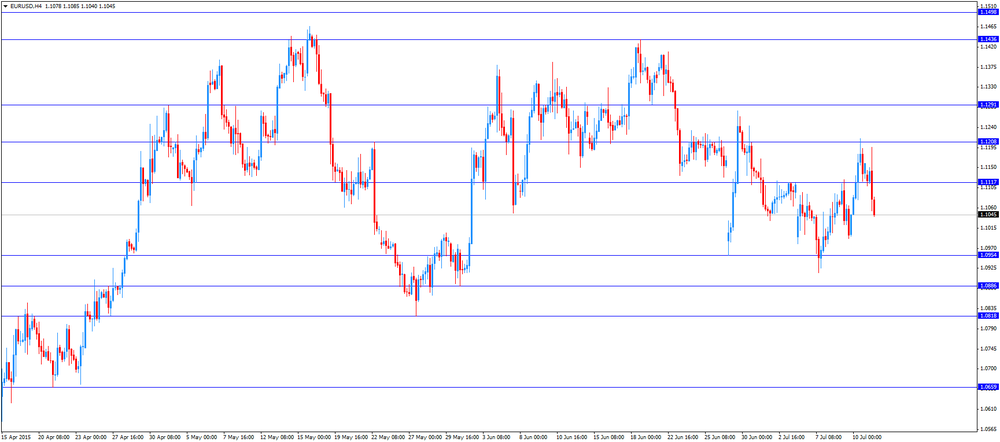Select the 1.1291 horizontal line price label

coord(987,105)
